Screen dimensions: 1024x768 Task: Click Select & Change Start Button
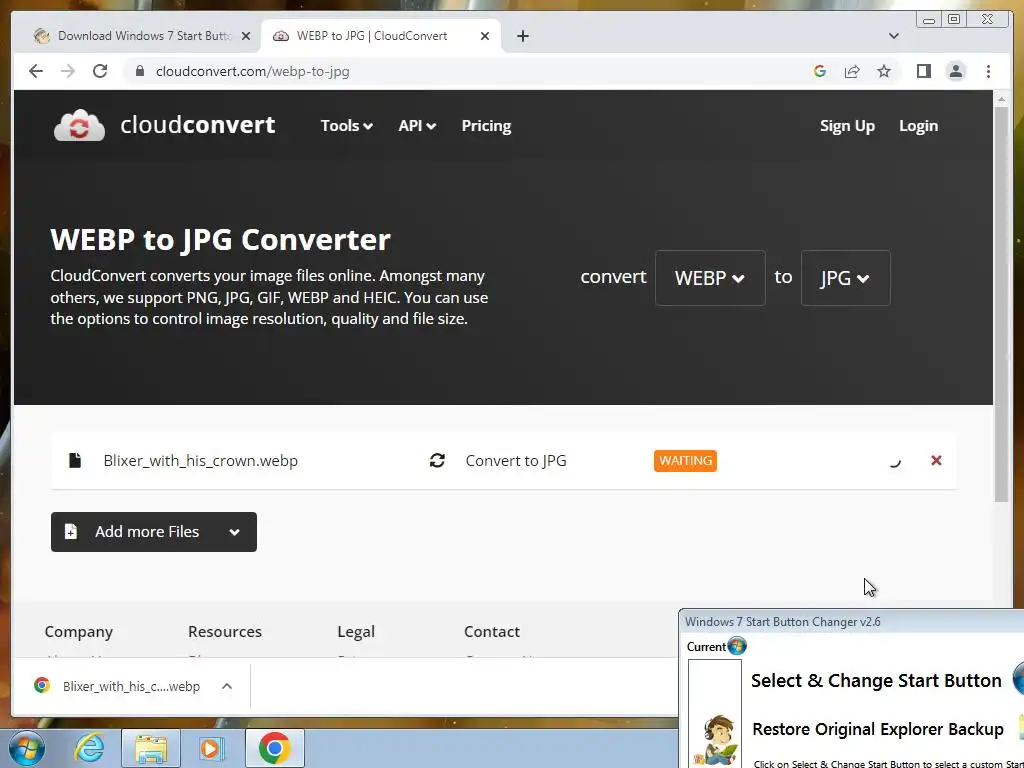[876, 680]
